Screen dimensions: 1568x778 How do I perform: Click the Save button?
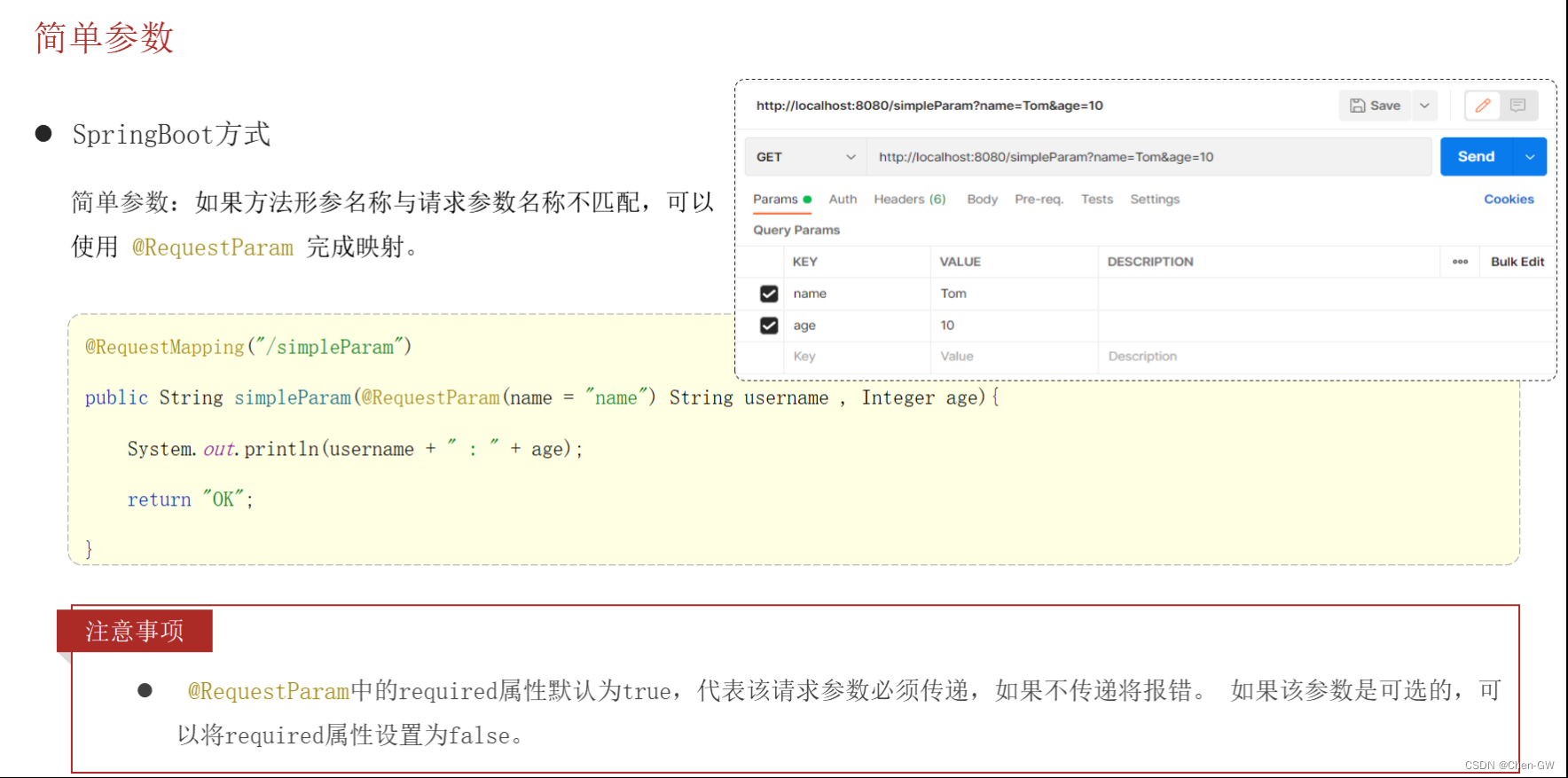1376,106
